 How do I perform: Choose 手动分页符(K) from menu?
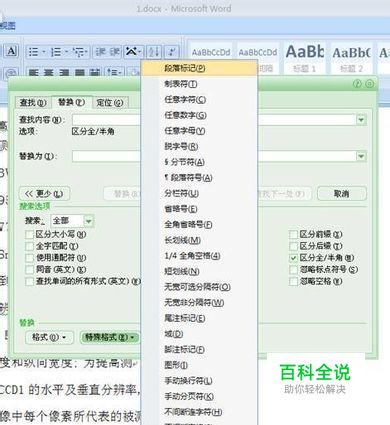(x=199, y=396)
